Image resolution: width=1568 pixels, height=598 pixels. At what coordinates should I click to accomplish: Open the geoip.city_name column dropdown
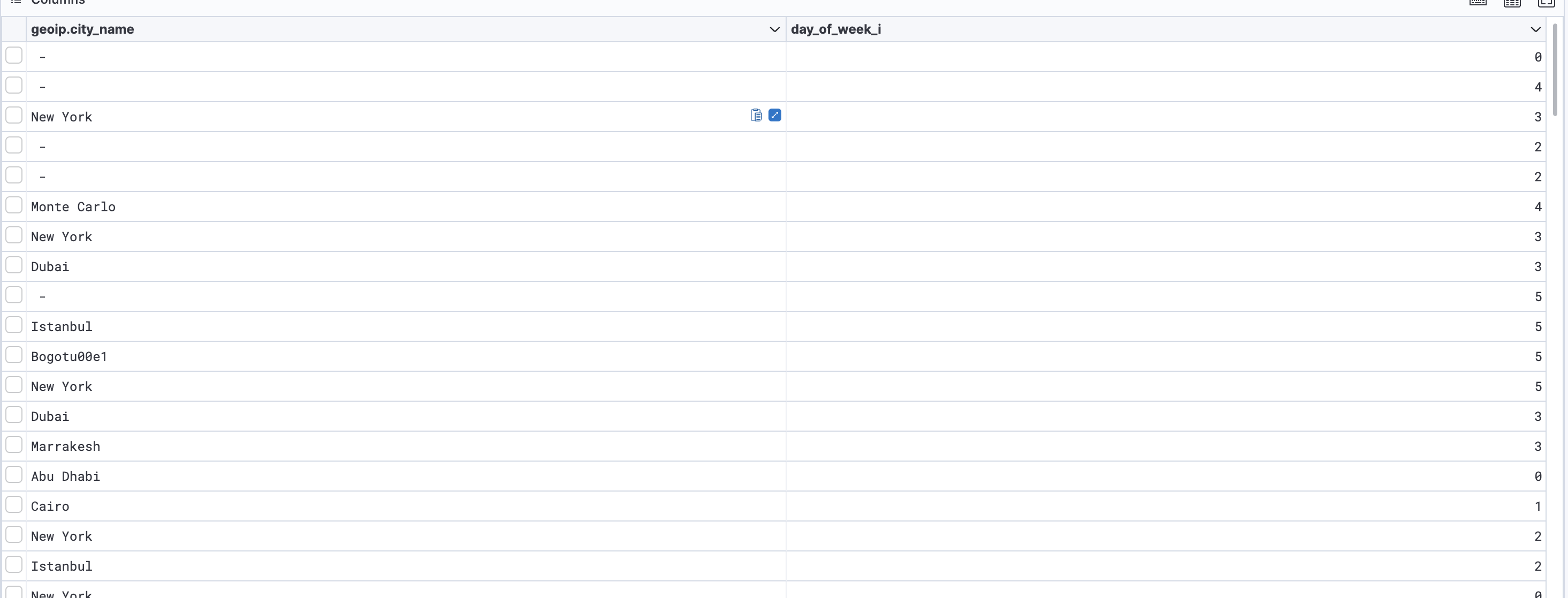pos(774,28)
